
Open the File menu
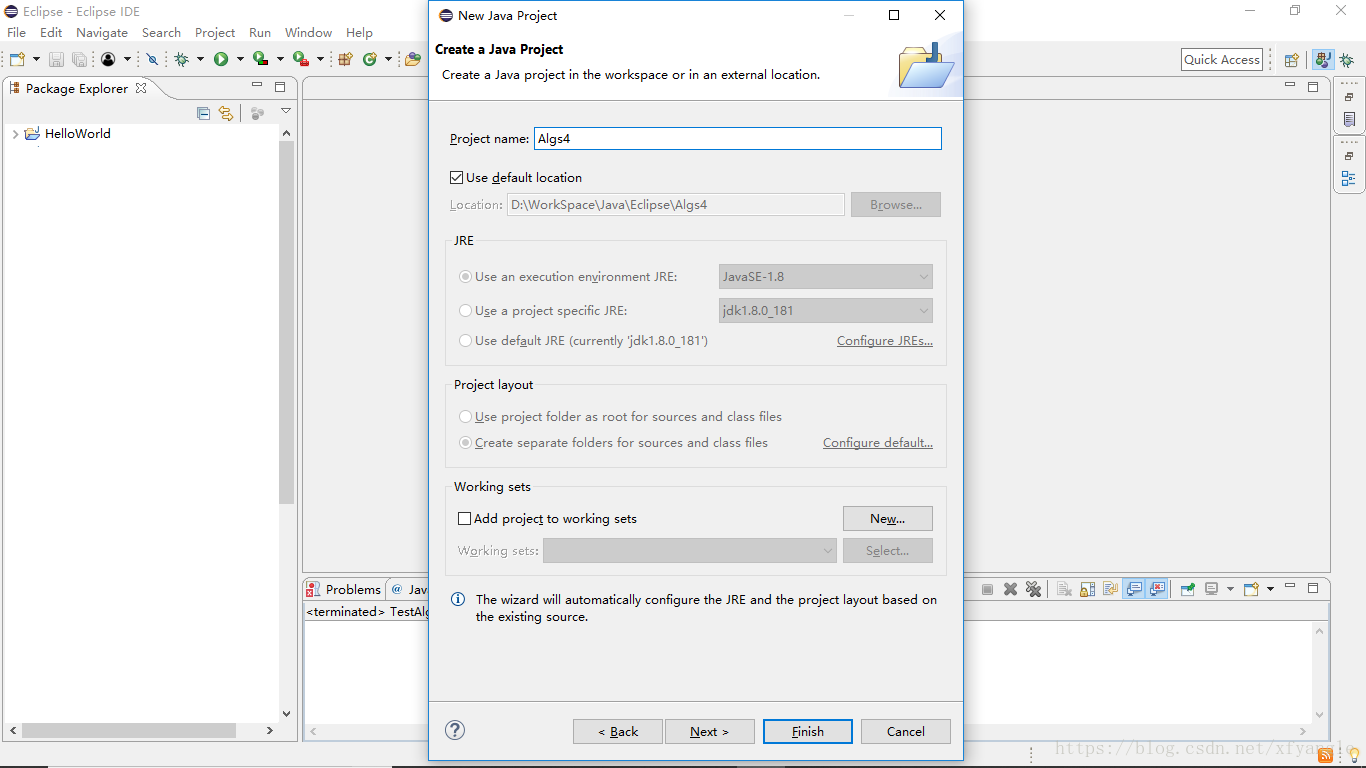(x=17, y=32)
